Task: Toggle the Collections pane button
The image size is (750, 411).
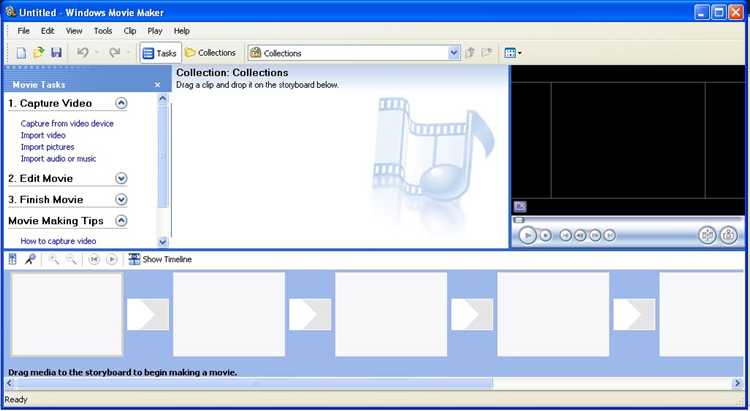Action: [210, 53]
